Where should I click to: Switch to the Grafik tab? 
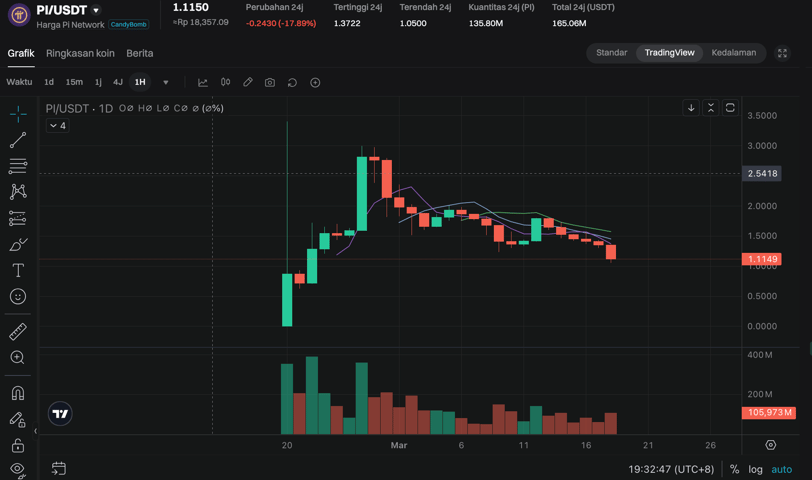21,53
